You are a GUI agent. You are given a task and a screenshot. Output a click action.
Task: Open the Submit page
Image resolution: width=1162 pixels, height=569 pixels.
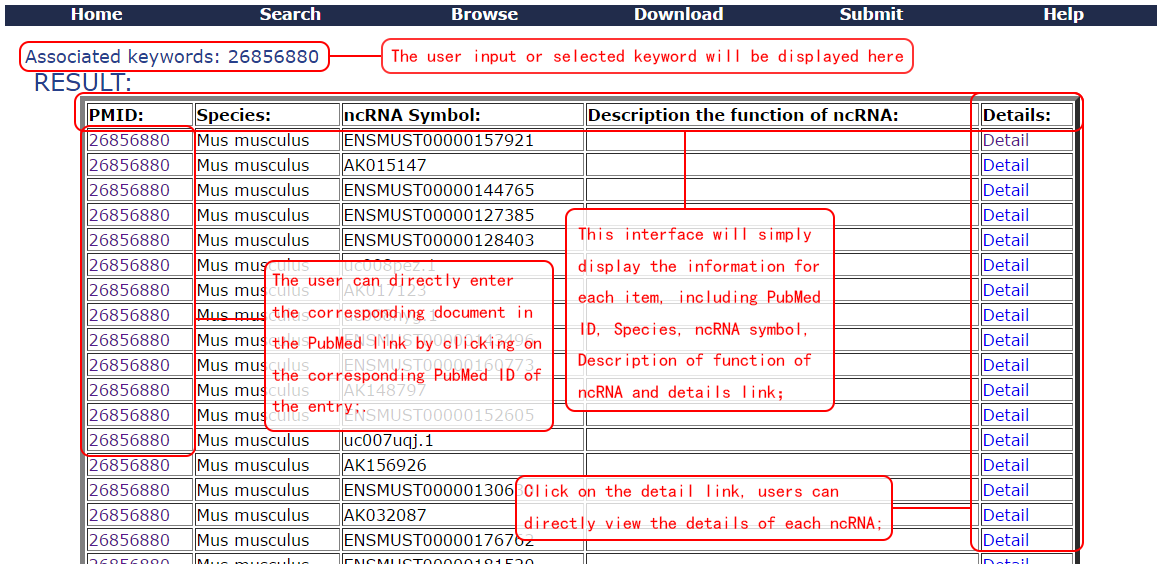point(871,14)
